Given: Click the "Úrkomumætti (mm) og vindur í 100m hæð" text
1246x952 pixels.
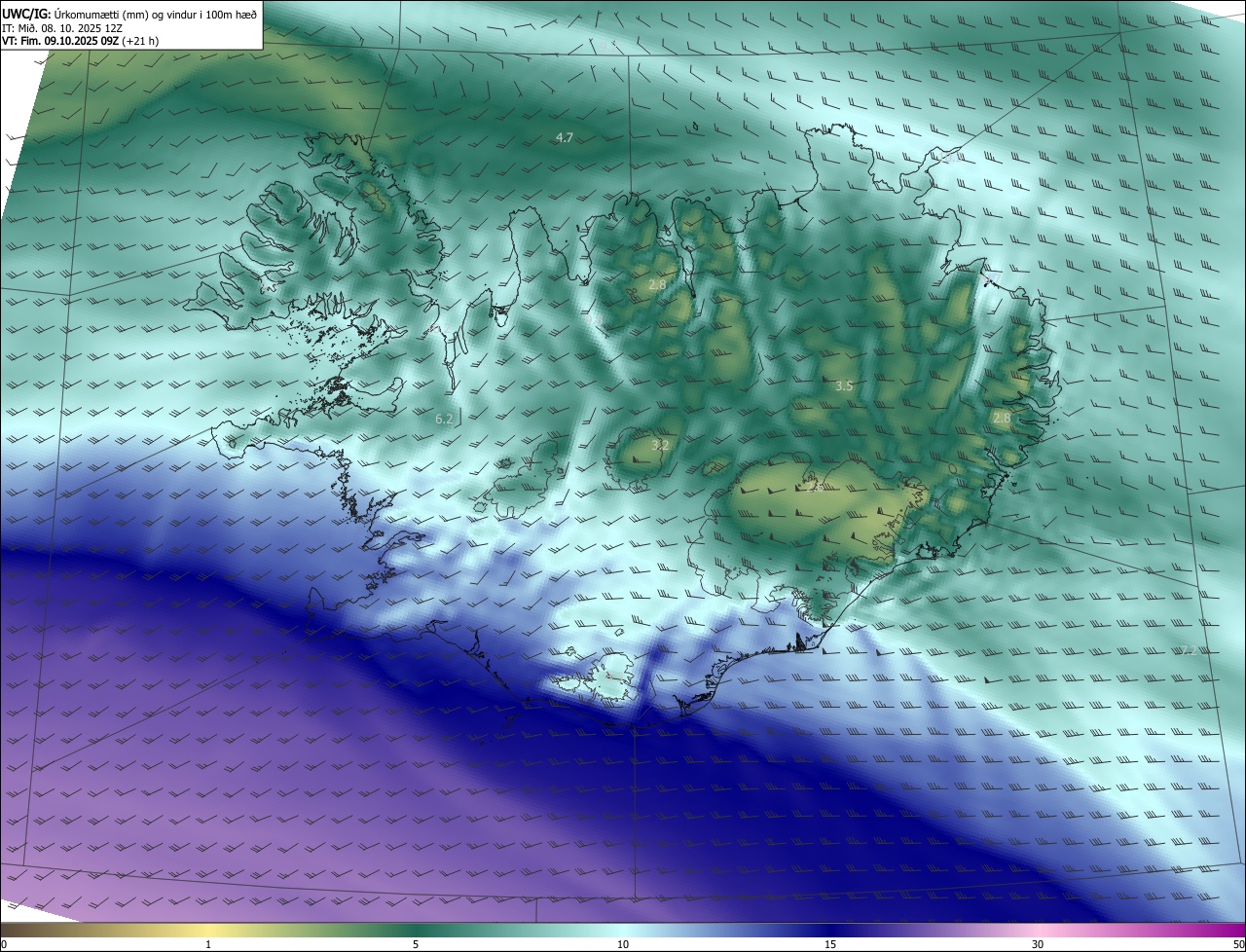Looking at the screenshot, I should [156, 14].
